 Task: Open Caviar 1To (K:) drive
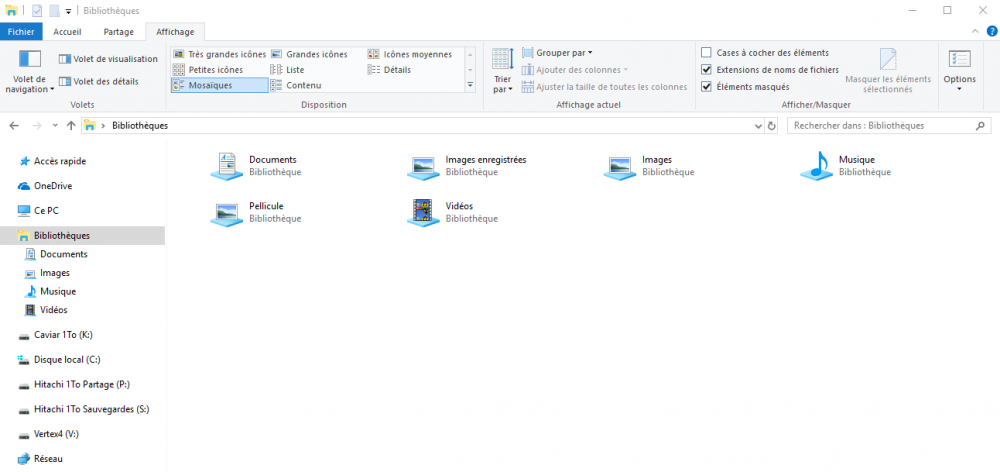click(64, 335)
